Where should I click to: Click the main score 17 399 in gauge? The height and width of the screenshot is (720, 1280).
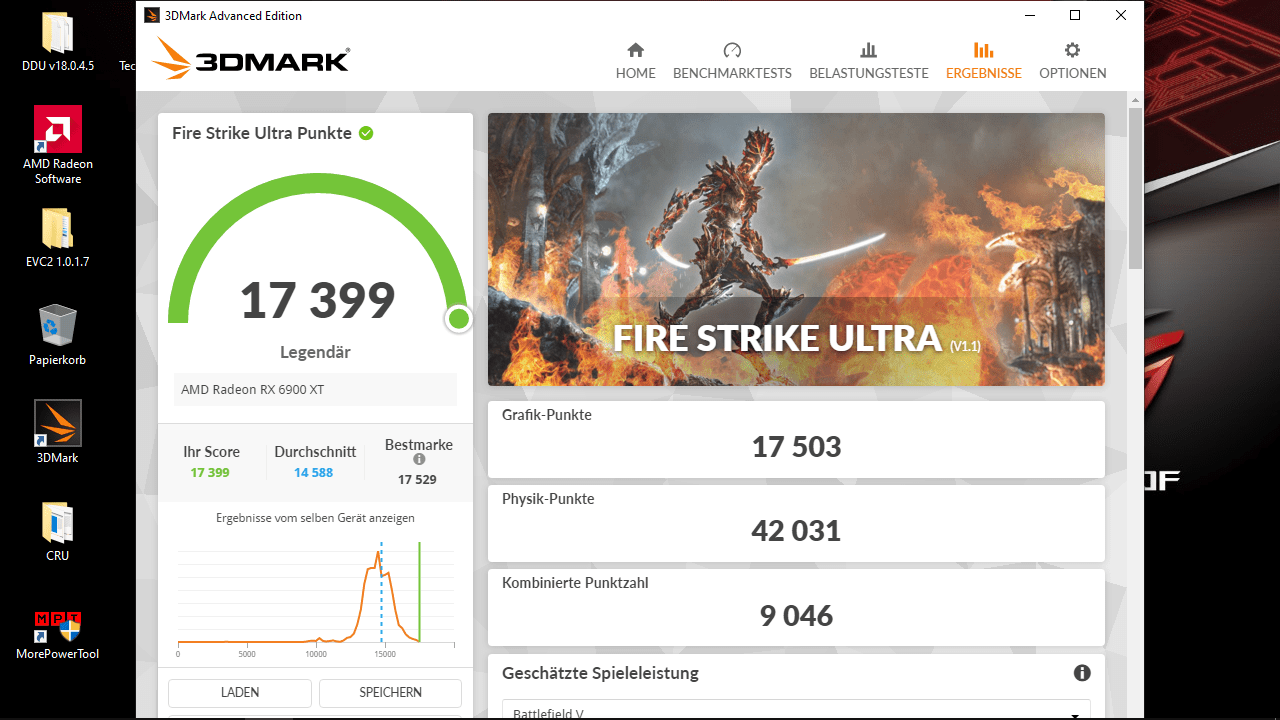coord(318,300)
